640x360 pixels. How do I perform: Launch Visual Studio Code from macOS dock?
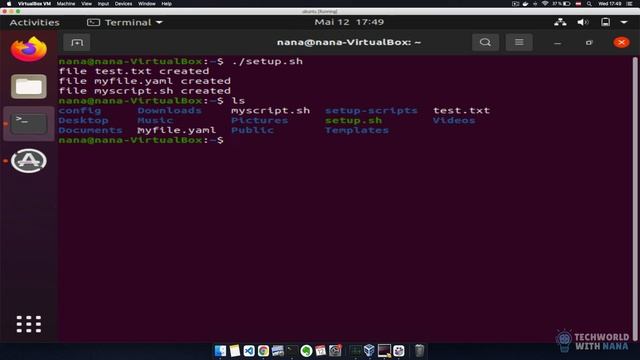[249, 351]
